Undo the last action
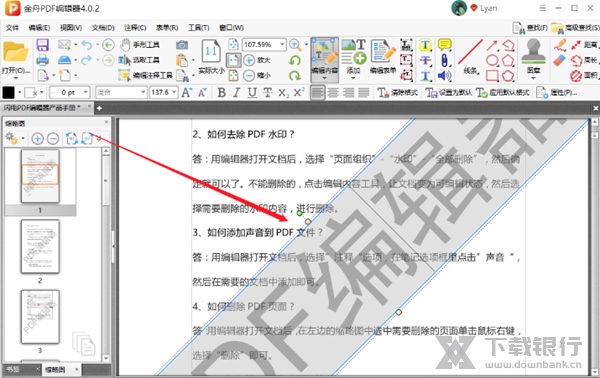Screen dimensions: 600x378 click(x=86, y=45)
